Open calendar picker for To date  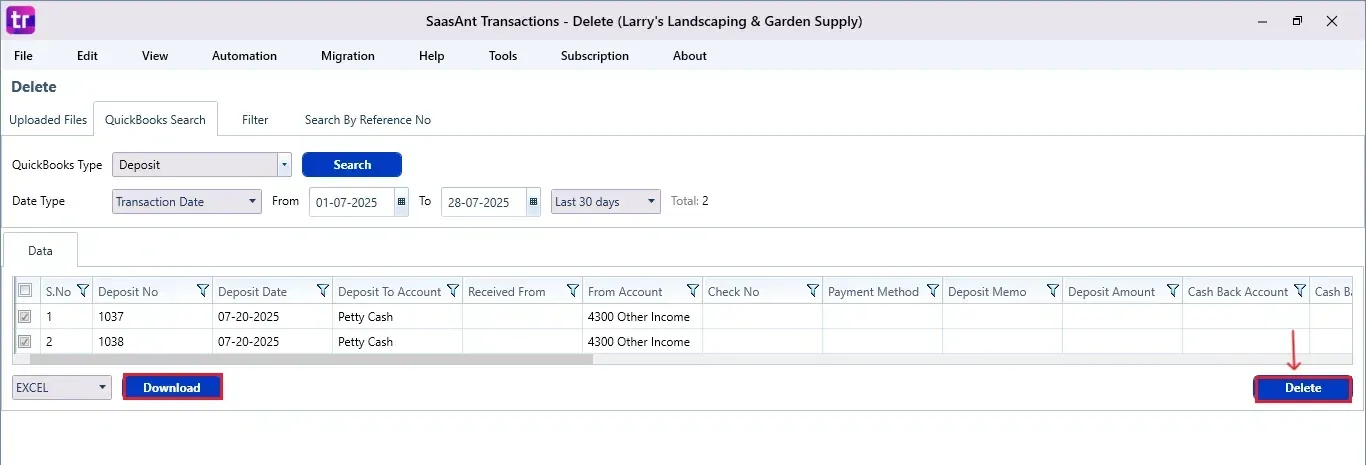[533, 202]
